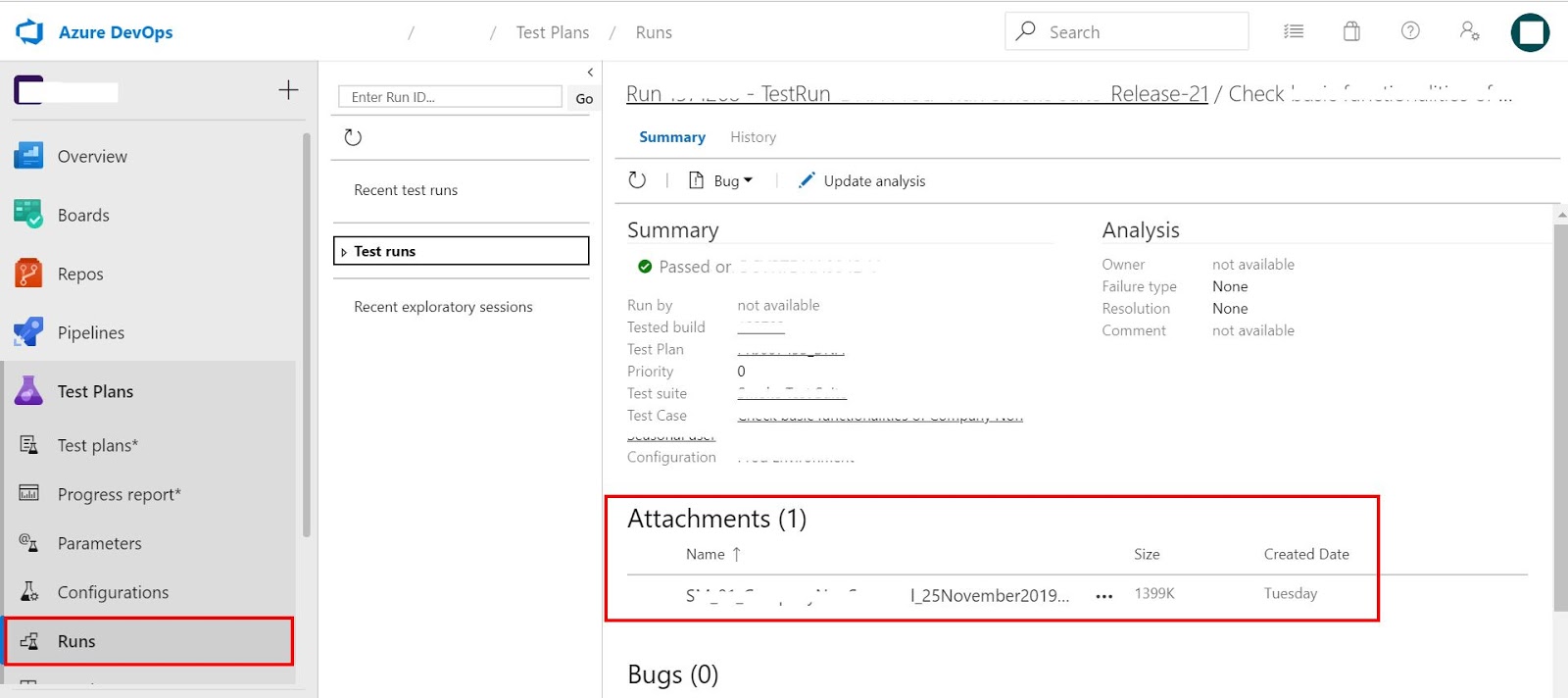Viewport: 1568px width, 698px height.
Task: Open Boards in the sidebar
Action: (83, 215)
